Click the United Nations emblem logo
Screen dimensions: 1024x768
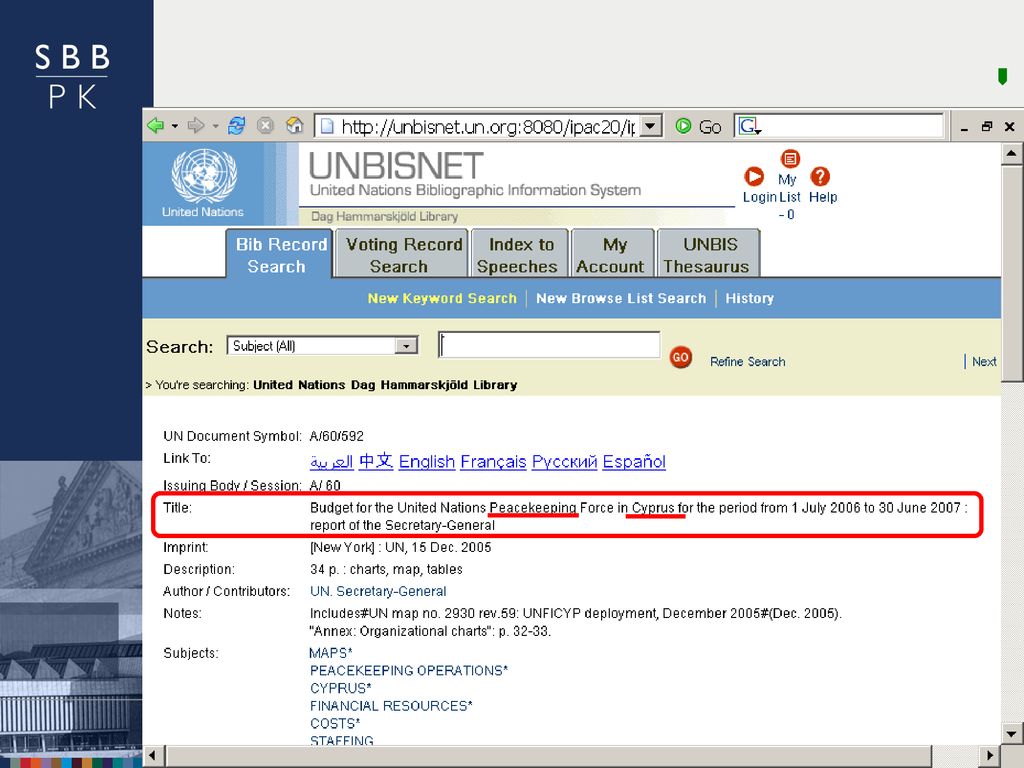[204, 176]
